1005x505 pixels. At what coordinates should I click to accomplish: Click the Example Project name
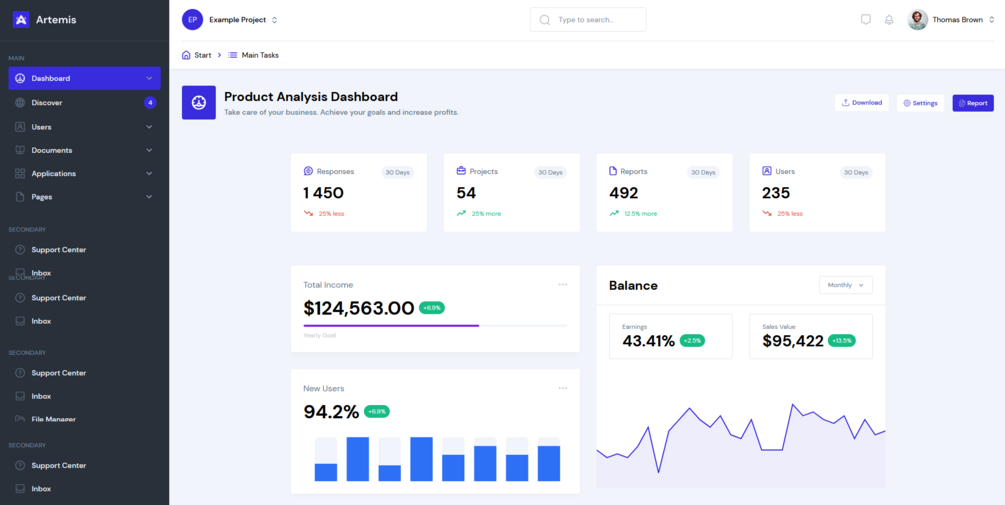point(238,20)
